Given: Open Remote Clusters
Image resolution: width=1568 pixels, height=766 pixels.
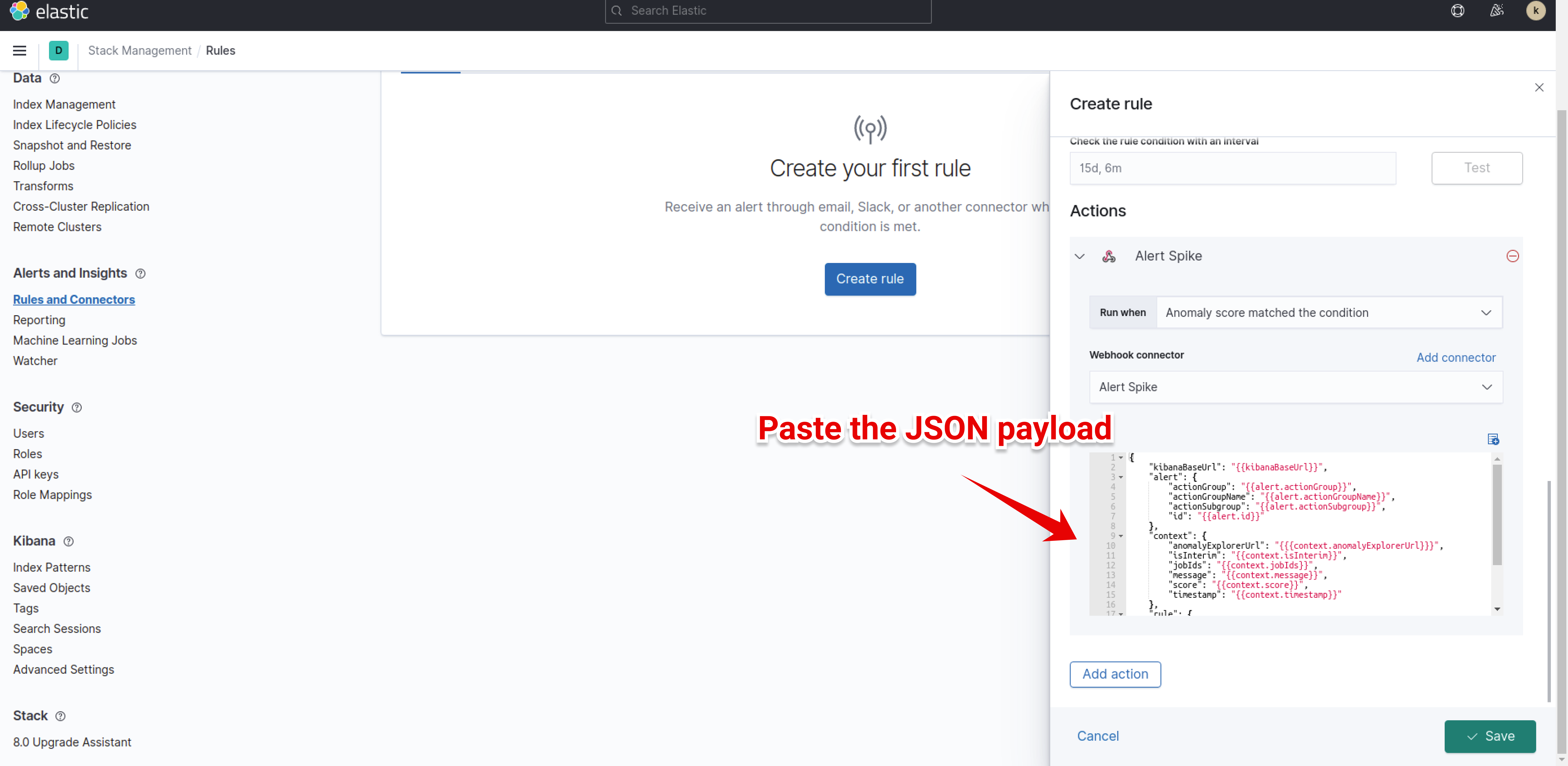Looking at the screenshot, I should [57, 227].
